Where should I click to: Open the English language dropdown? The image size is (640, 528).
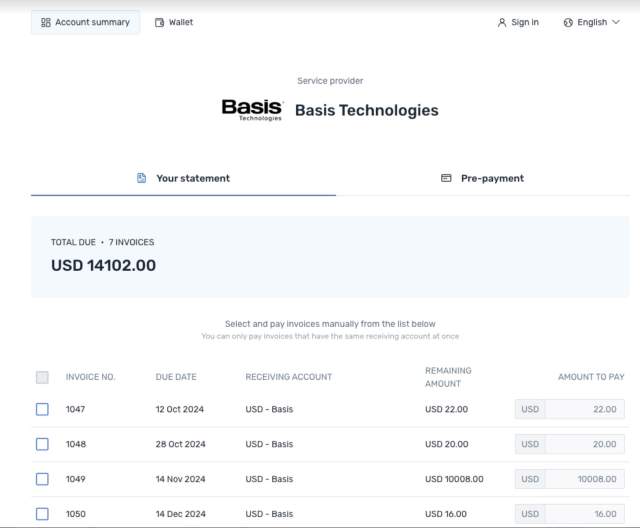pyautogui.click(x=591, y=22)
